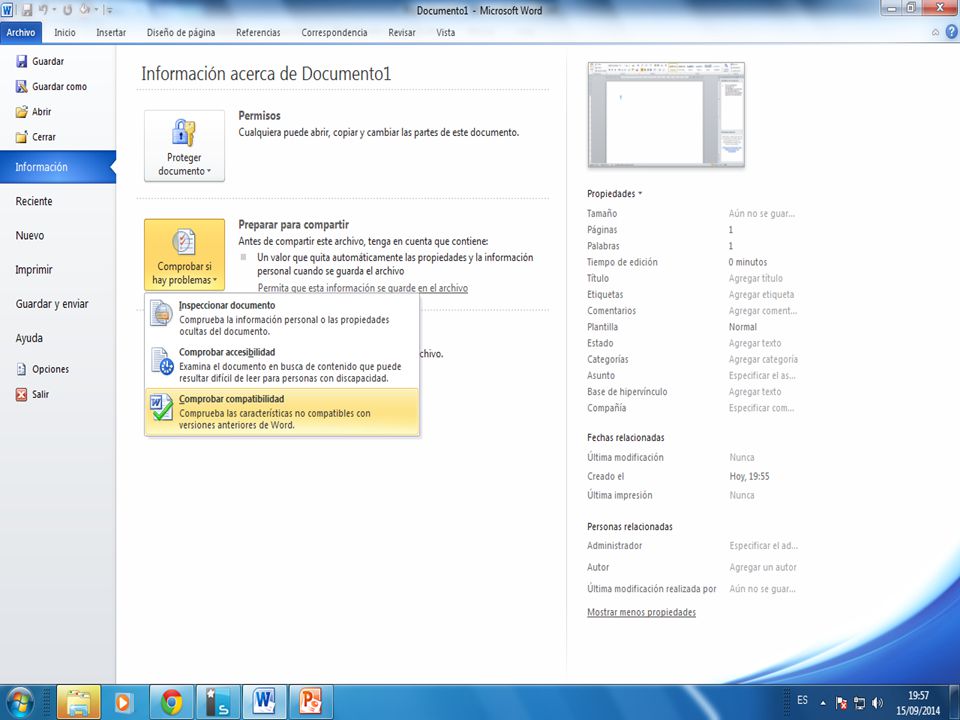
Task: Choose Inspeccionar documento menu entry
Action: click(282, 318)
